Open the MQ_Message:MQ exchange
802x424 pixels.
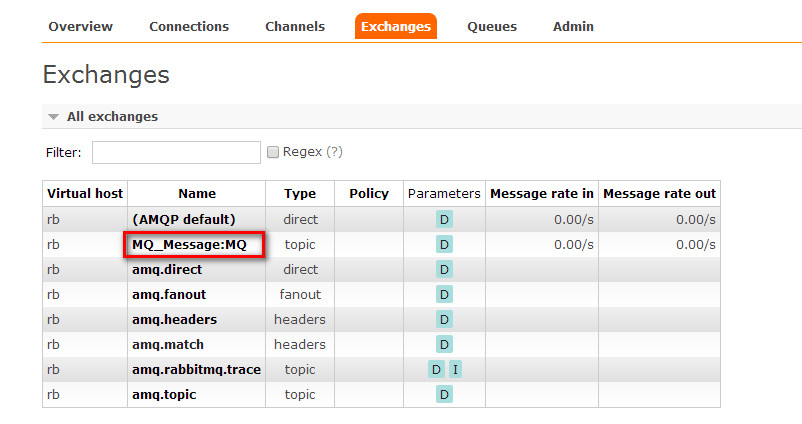(x=189, y=244)
